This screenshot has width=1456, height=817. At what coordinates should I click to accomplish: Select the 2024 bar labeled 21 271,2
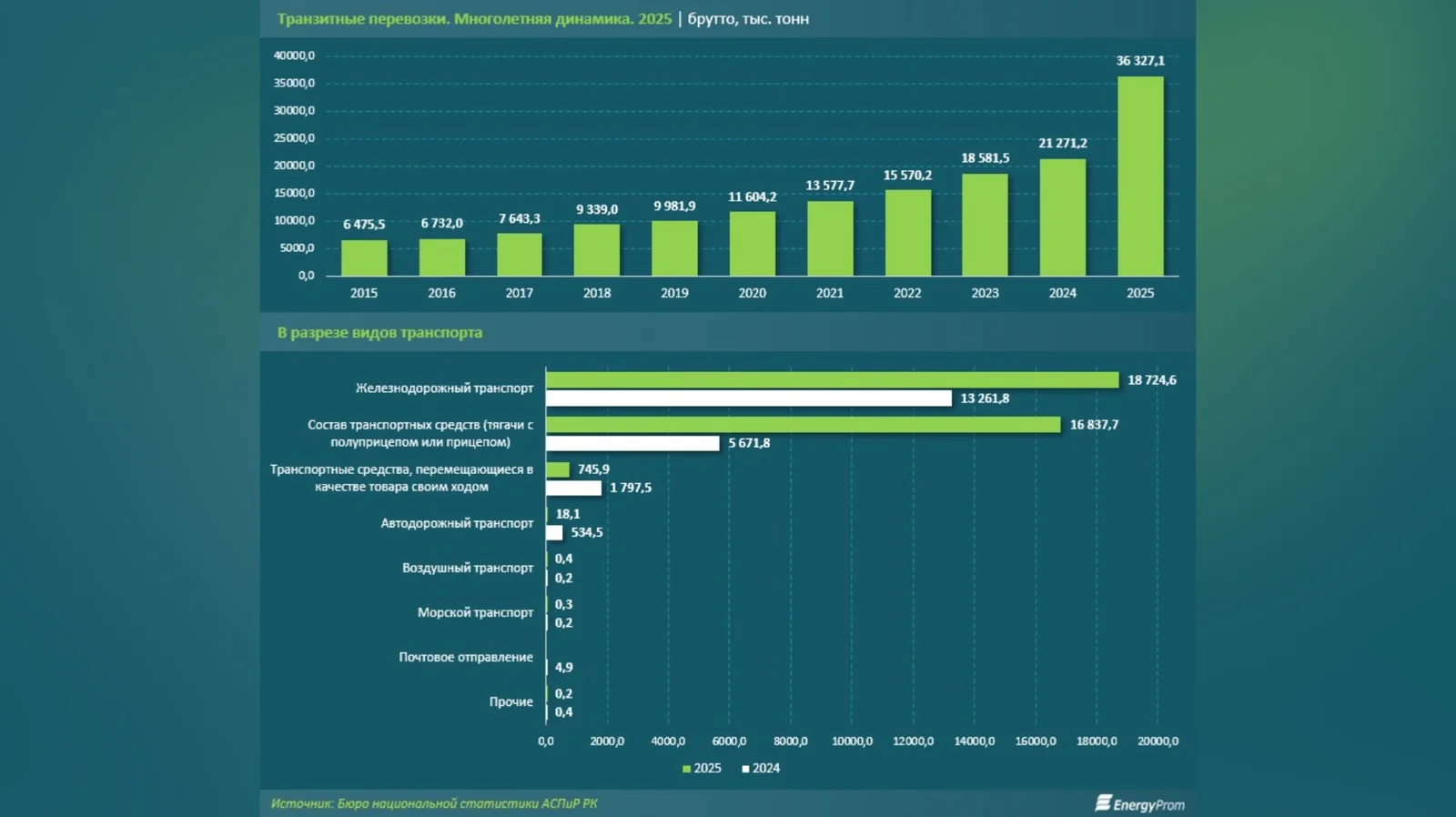(x=1063, y=217)
